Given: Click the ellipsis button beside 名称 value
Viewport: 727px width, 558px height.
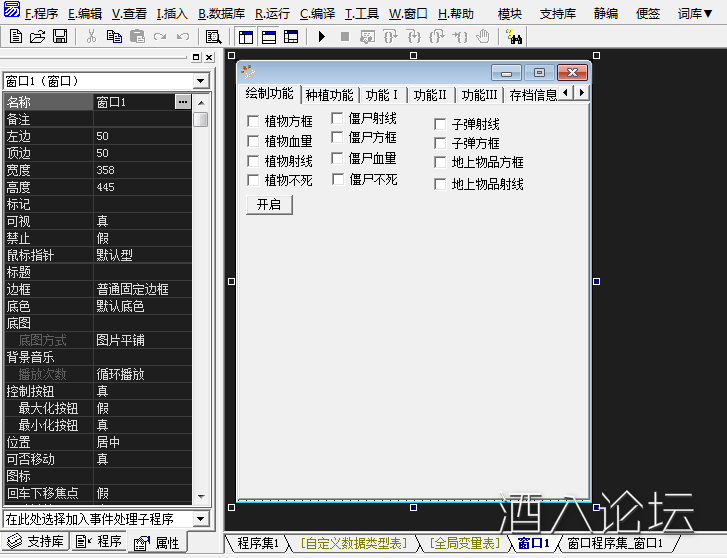Looking at the screenshot, I should pyautogui.click(x=182, y=102).
